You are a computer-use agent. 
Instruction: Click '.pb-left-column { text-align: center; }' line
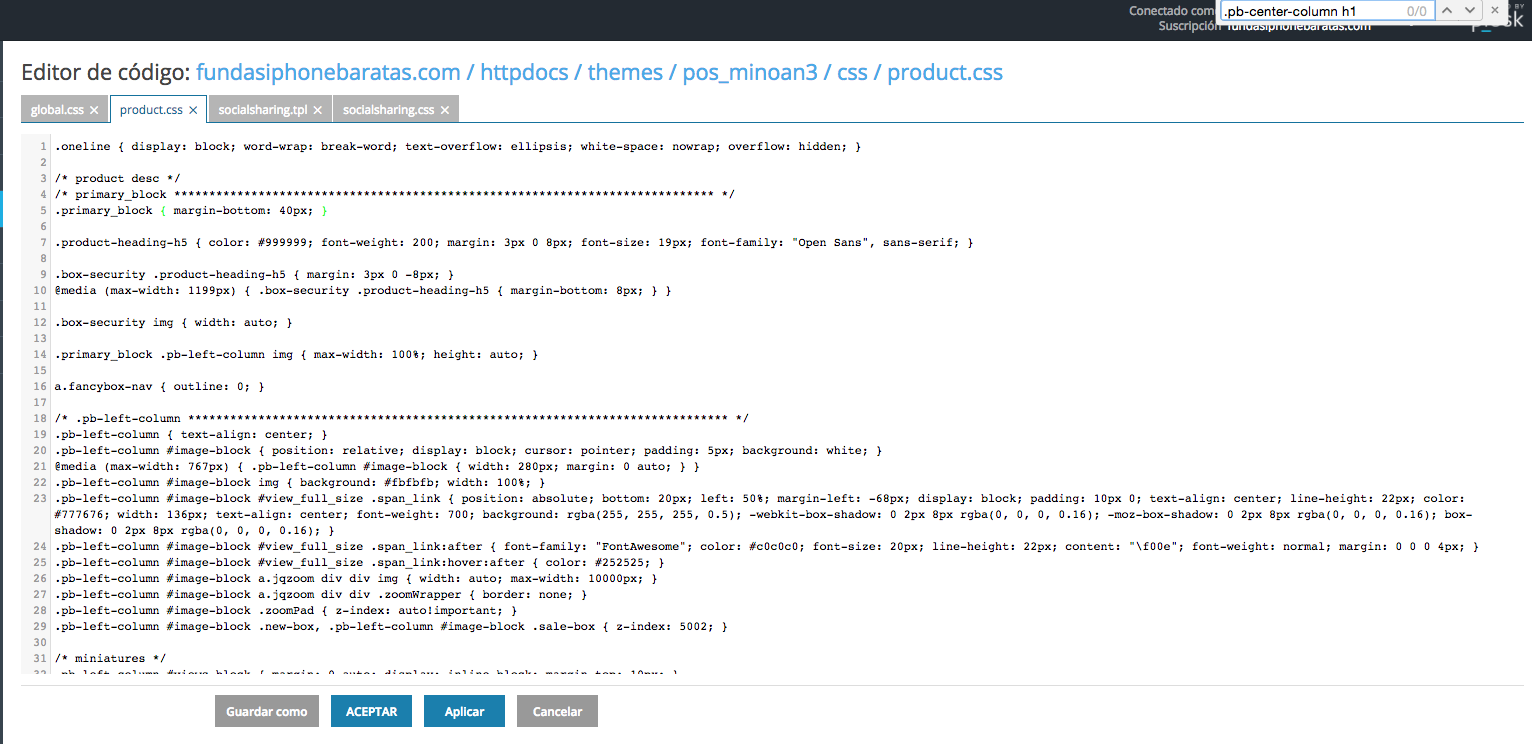191,434
